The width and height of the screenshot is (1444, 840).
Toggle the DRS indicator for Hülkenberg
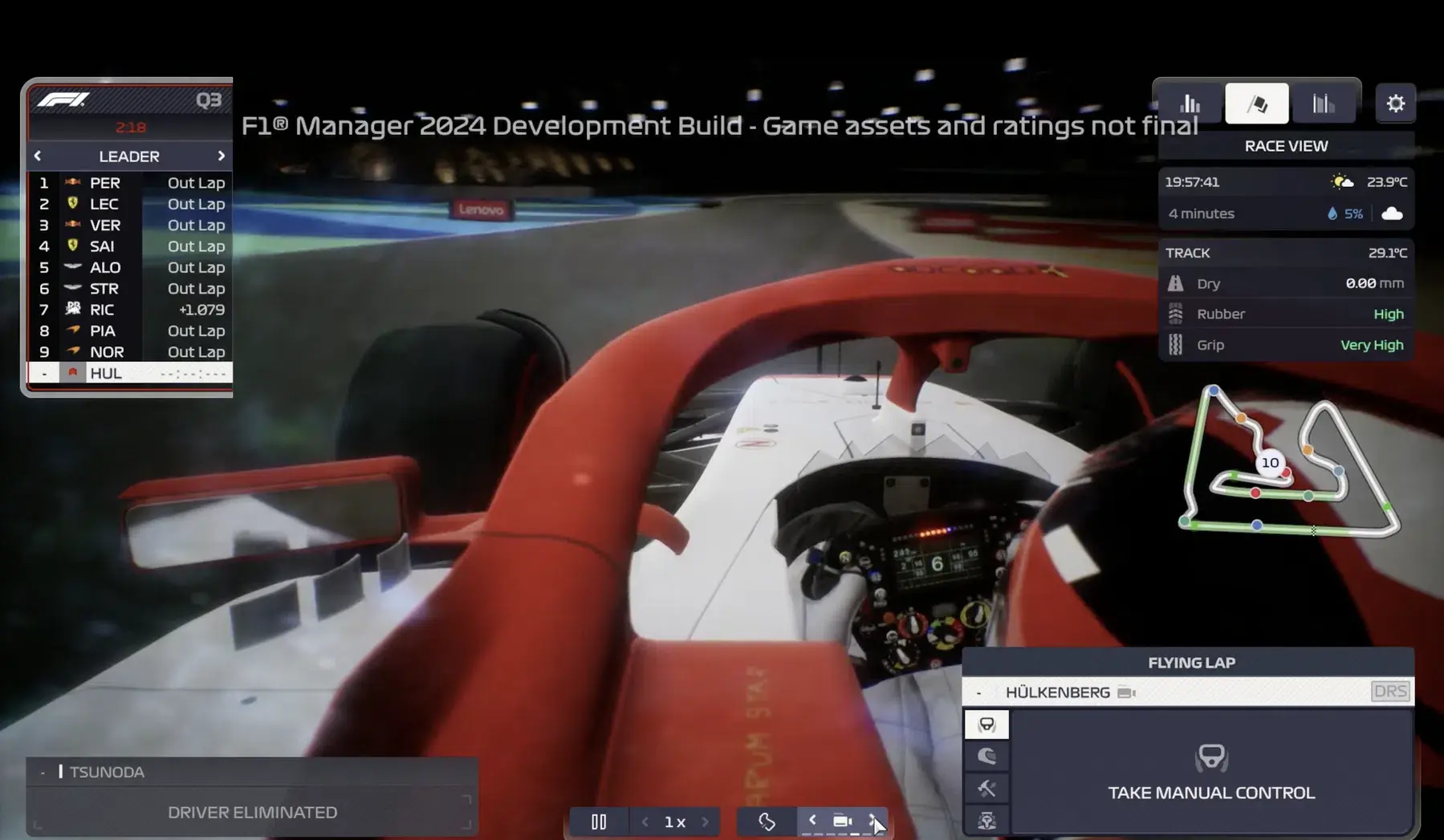(x=1390, y=692)
